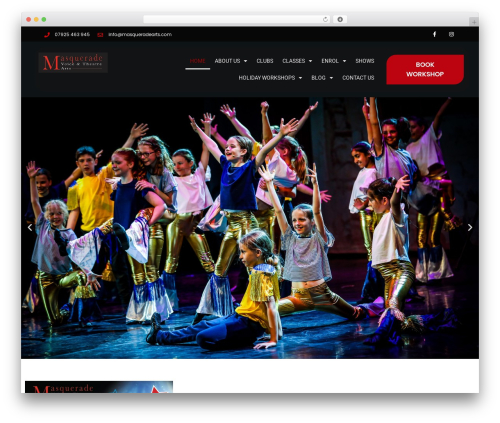Click the red envelope email icon
The width and height of the screenshot is (500, 423).
coord(100,35)
